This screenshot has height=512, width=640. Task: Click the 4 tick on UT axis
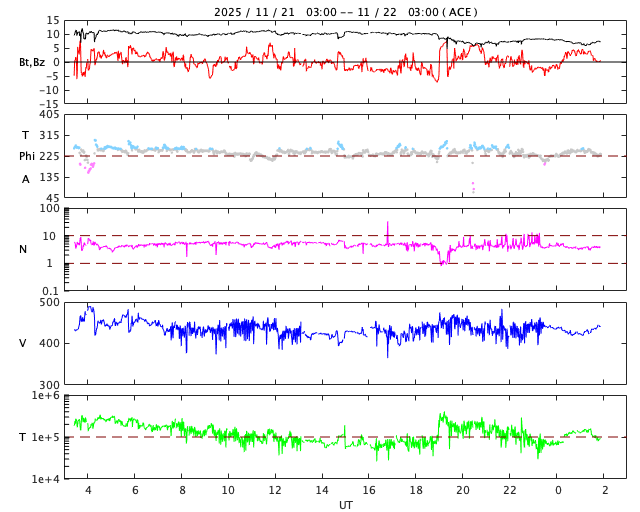click(88, 491)
